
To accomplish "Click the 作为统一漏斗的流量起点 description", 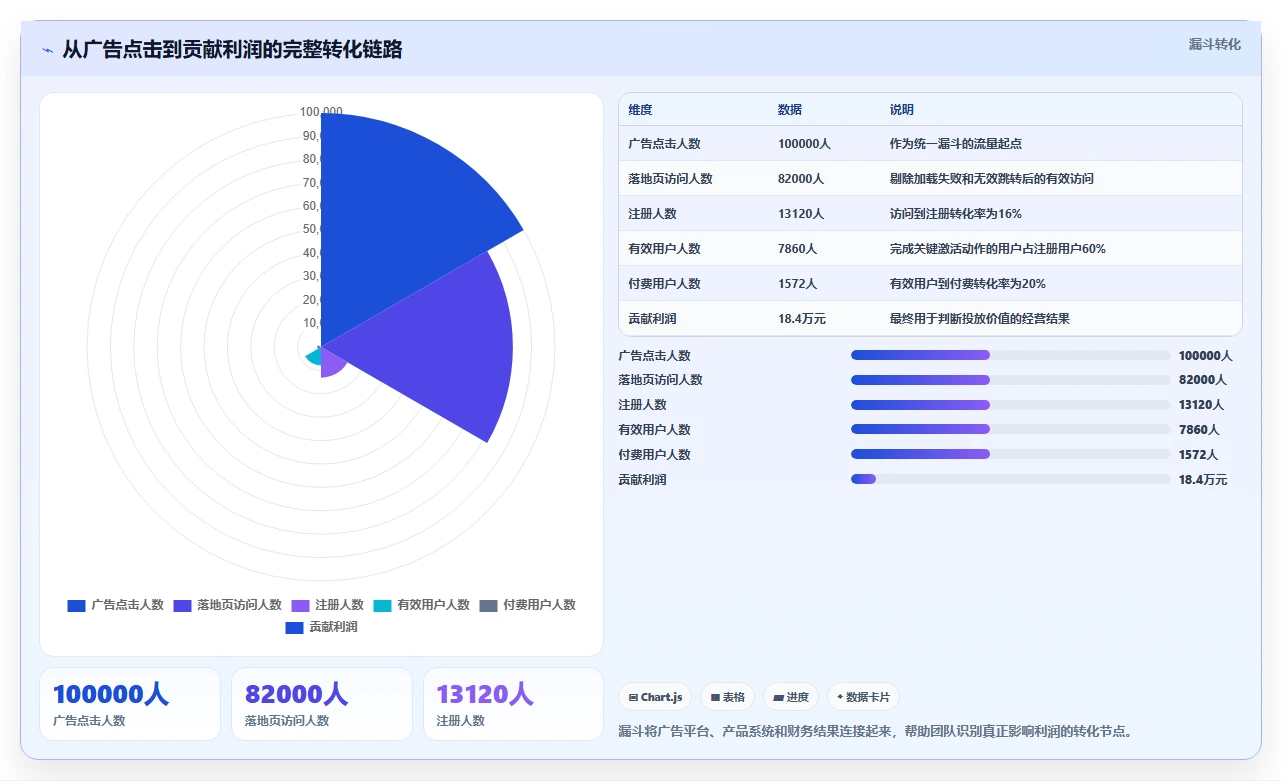I will click(x=956, y=144).
